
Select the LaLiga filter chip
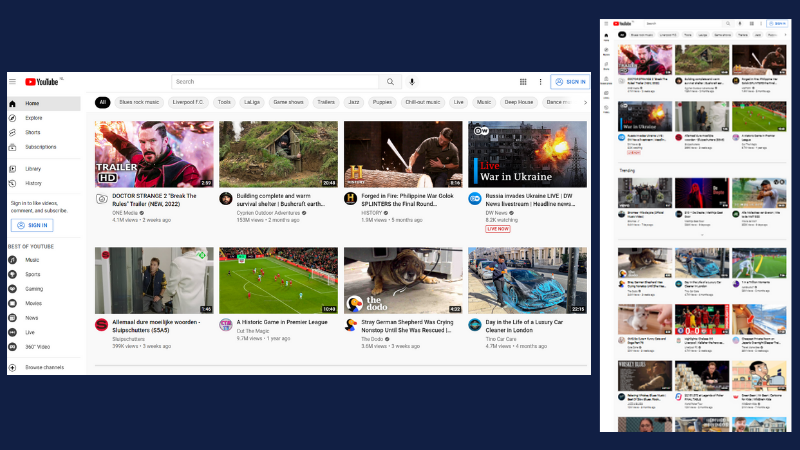(252, 103)
